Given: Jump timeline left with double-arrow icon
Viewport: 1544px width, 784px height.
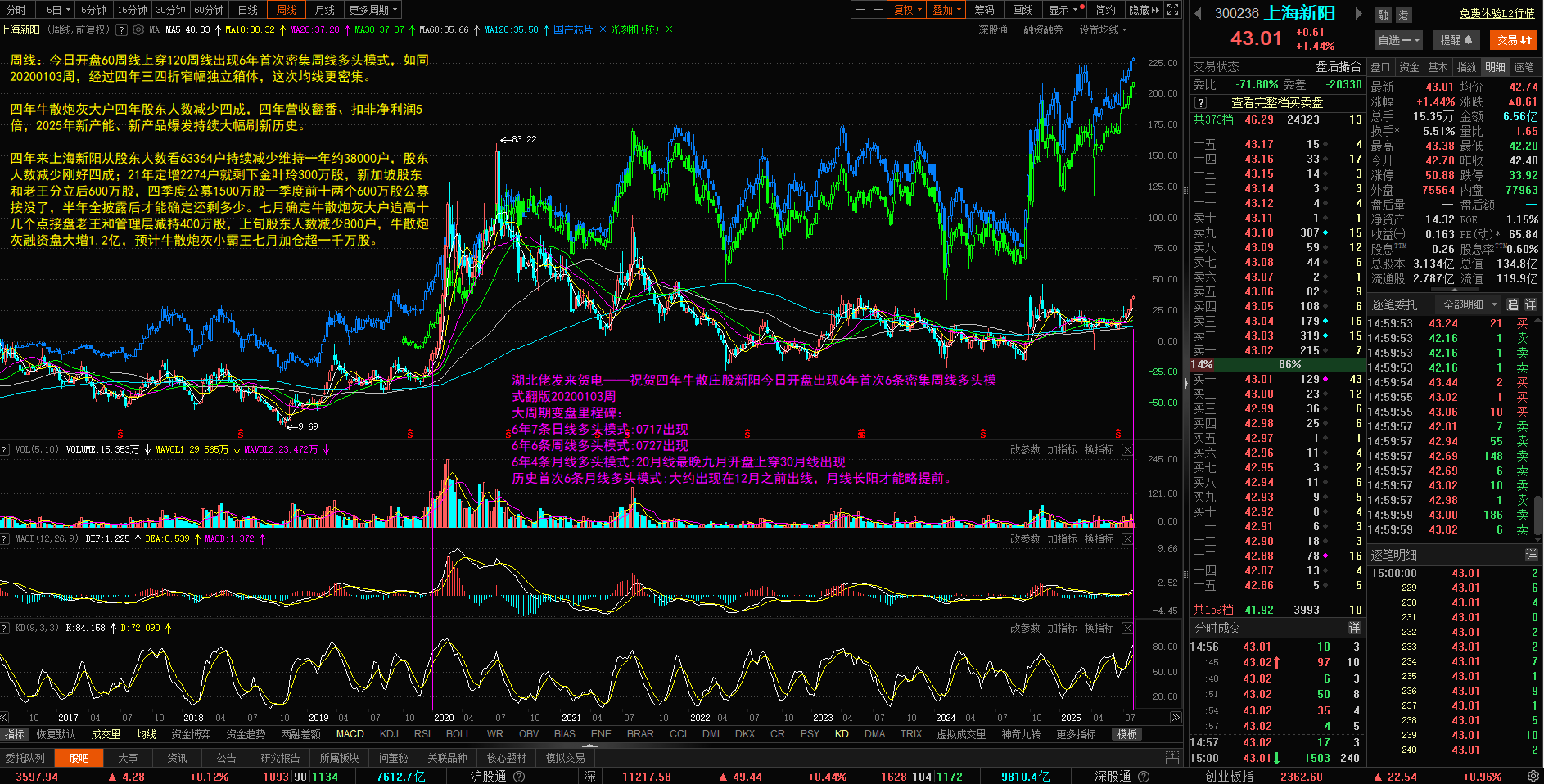Looking at the screenshot, I should [x=5, y=717].
